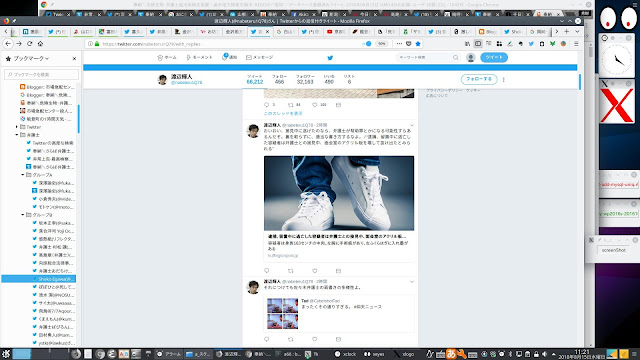Screen dimensions: 640x360
Task: Open the tweet options chevron on quoted-tweet post
Action: click(x=412, y=282)
